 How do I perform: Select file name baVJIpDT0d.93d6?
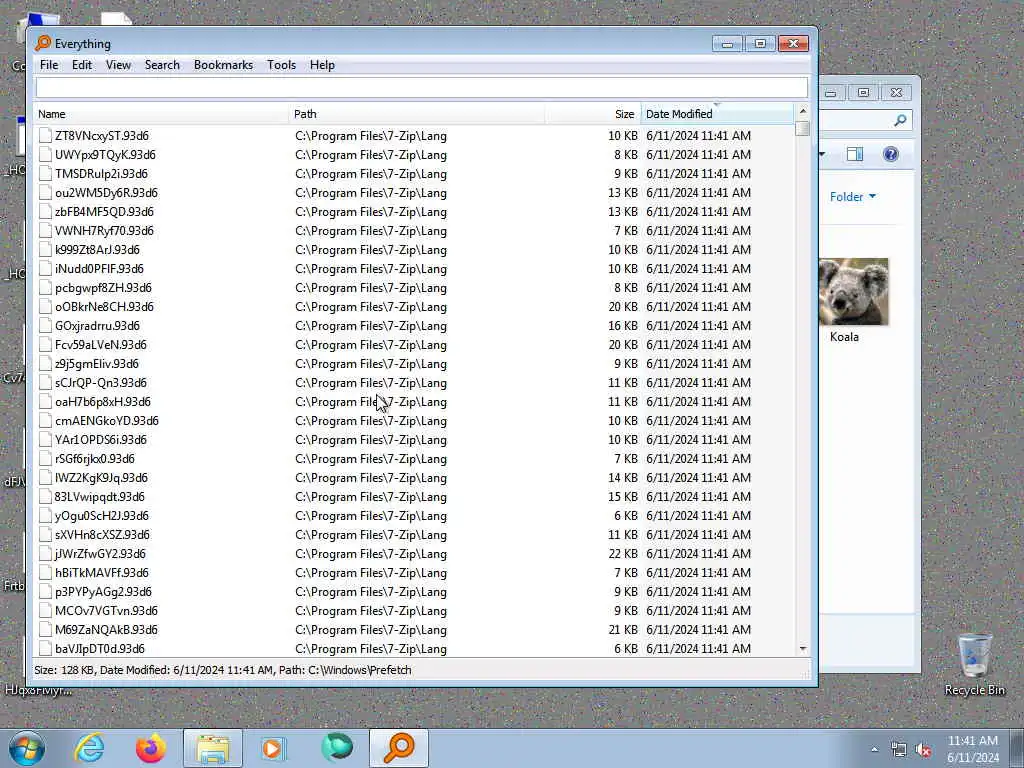(x=99, y=648)
